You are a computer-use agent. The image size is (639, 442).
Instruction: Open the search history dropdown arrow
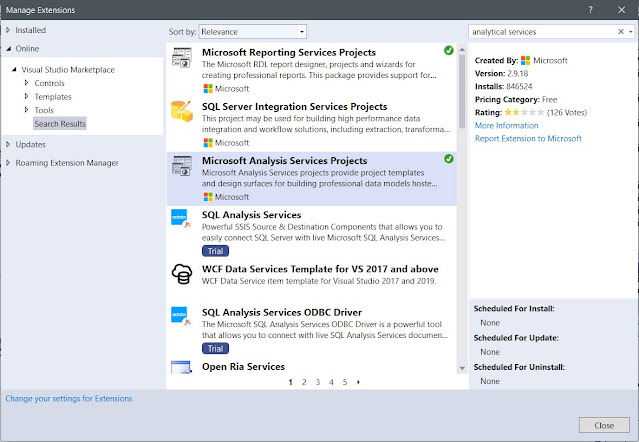point(630,31)
